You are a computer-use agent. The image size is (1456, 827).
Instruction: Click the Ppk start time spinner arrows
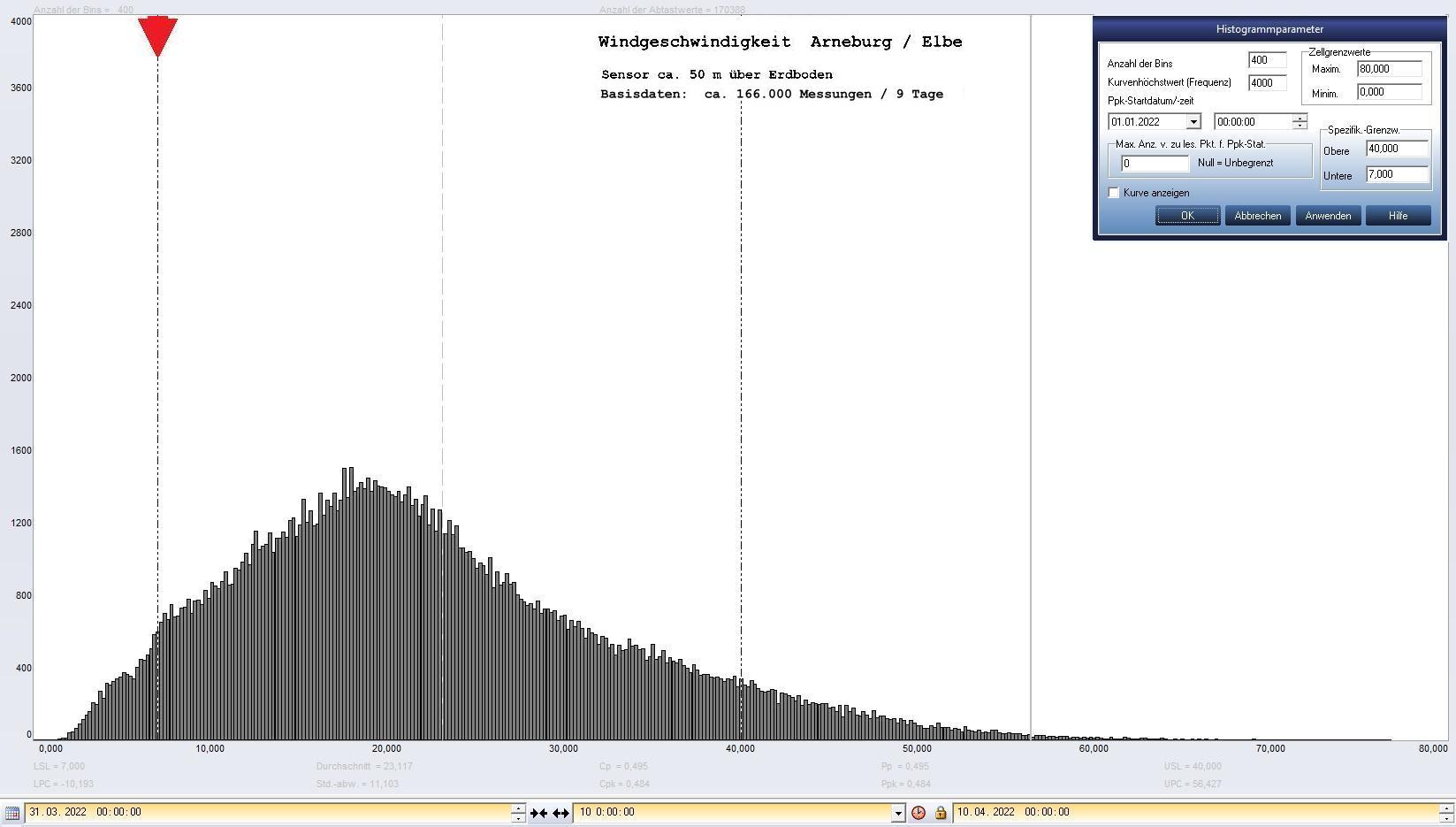click(1299, 122)
